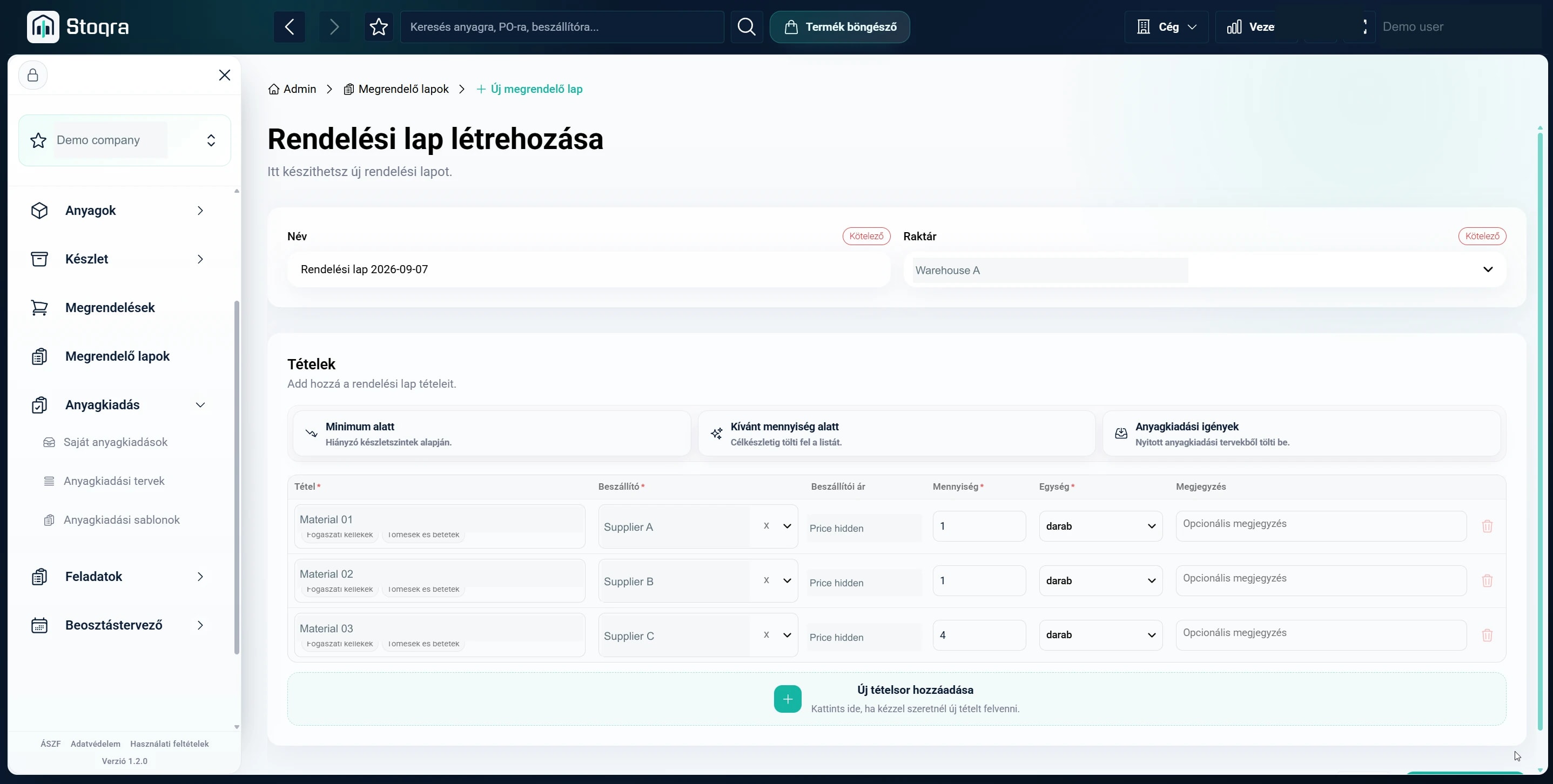Clear Supplier A with the x
The image size is (1553, 784).
[x=767, y=525]
